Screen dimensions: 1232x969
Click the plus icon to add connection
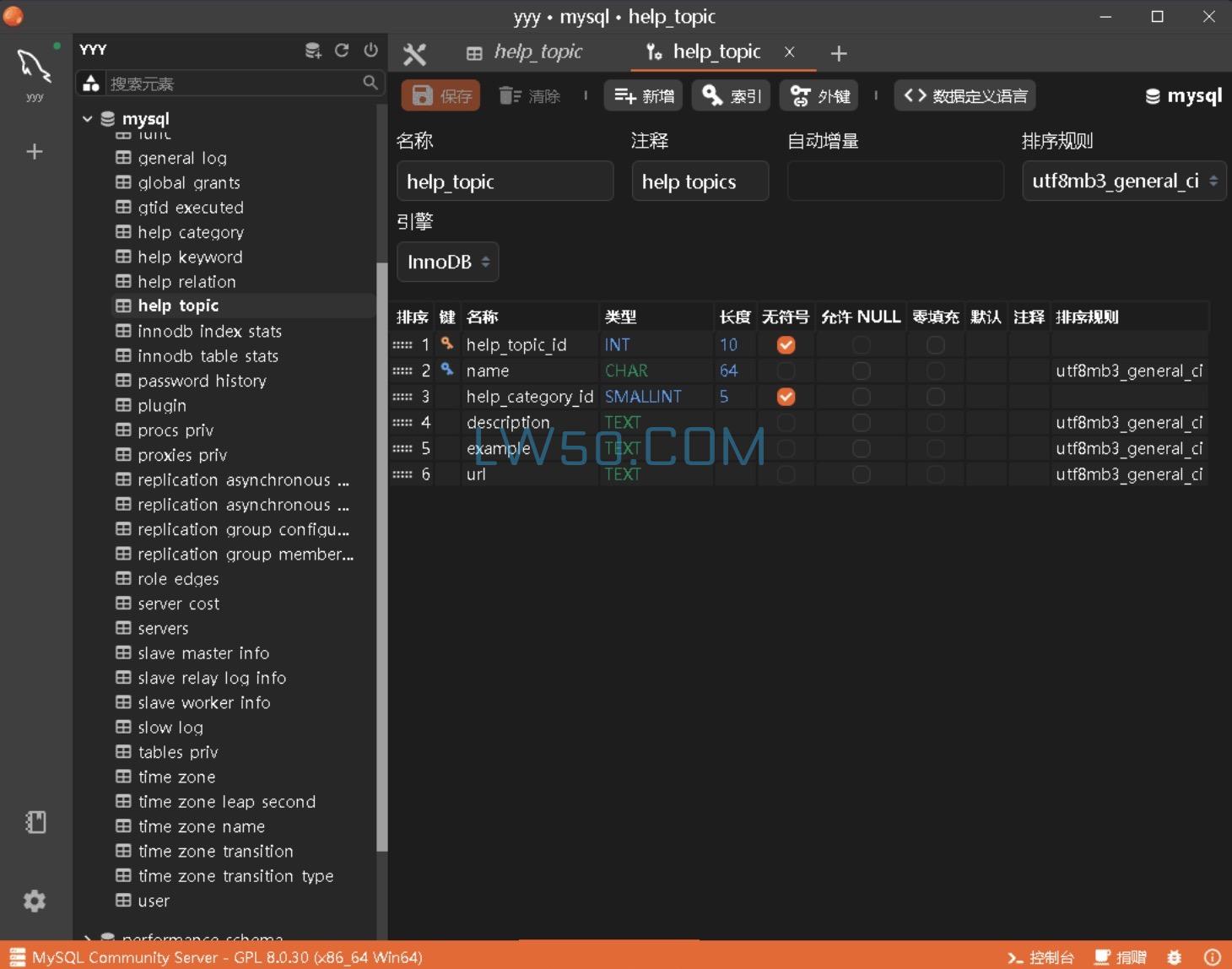point(35,152)
